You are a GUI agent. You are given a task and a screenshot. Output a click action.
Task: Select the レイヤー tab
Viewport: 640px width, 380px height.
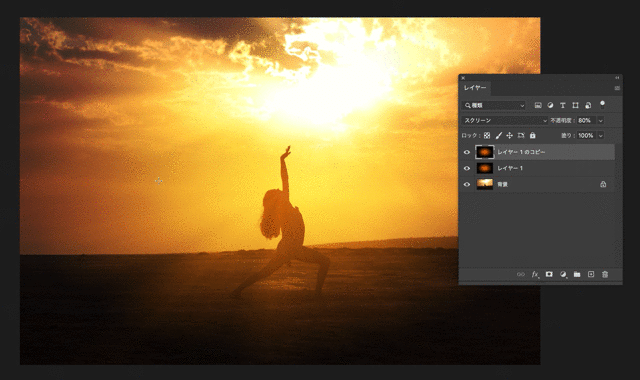point(475,88)
